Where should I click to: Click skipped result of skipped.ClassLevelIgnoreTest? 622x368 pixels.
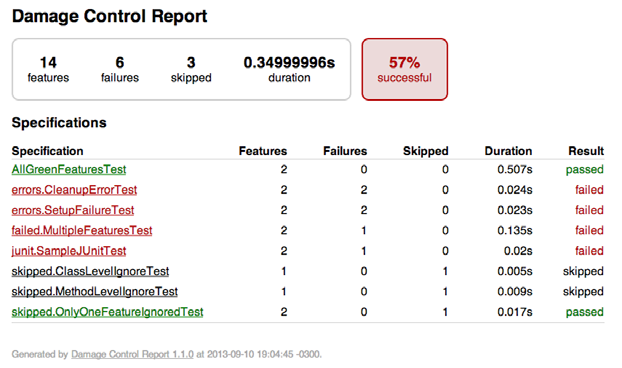583,271
